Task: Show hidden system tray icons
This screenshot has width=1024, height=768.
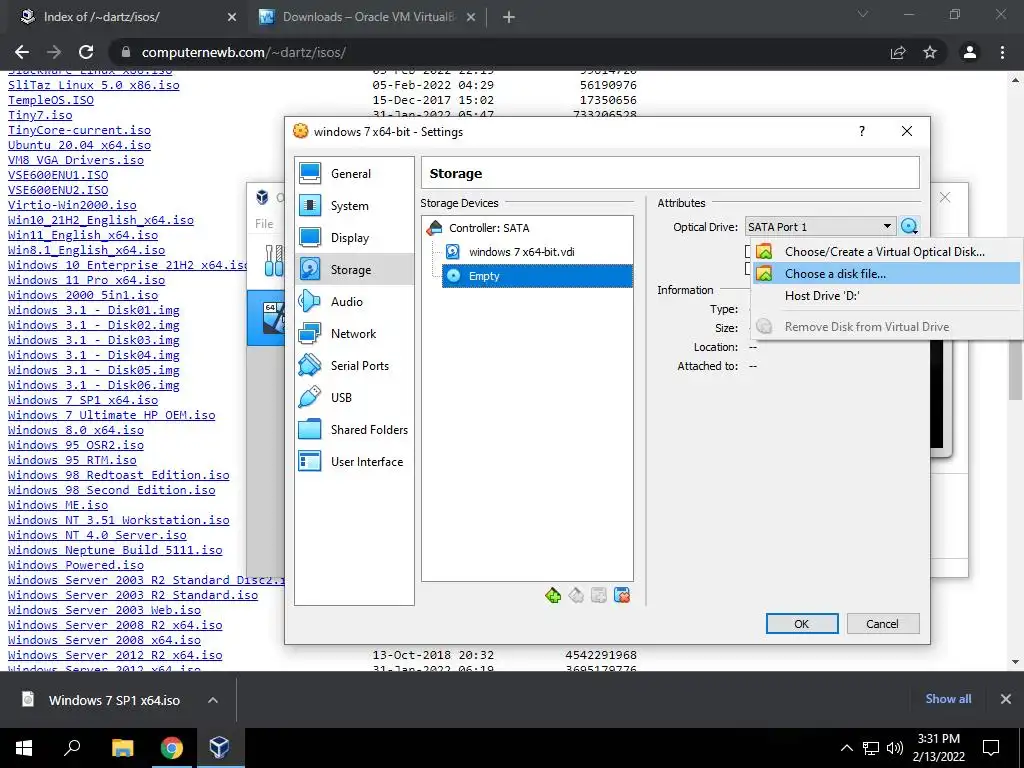Action: [846, 748]
